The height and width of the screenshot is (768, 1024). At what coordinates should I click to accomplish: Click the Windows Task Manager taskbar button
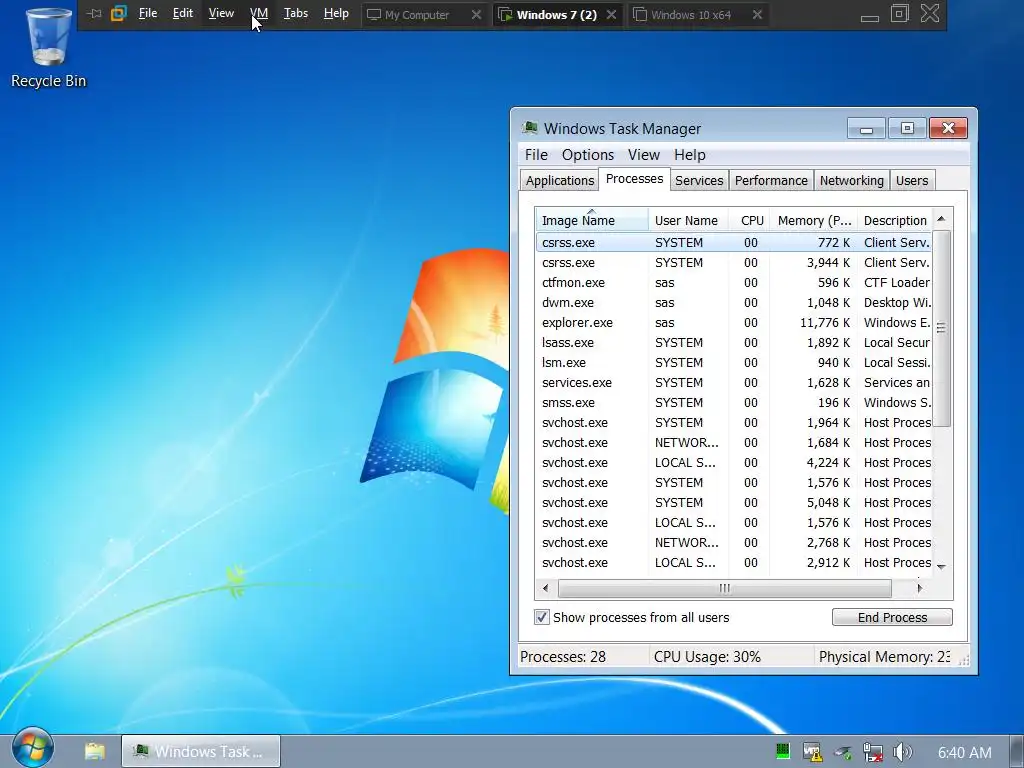(x=201, y=751)
